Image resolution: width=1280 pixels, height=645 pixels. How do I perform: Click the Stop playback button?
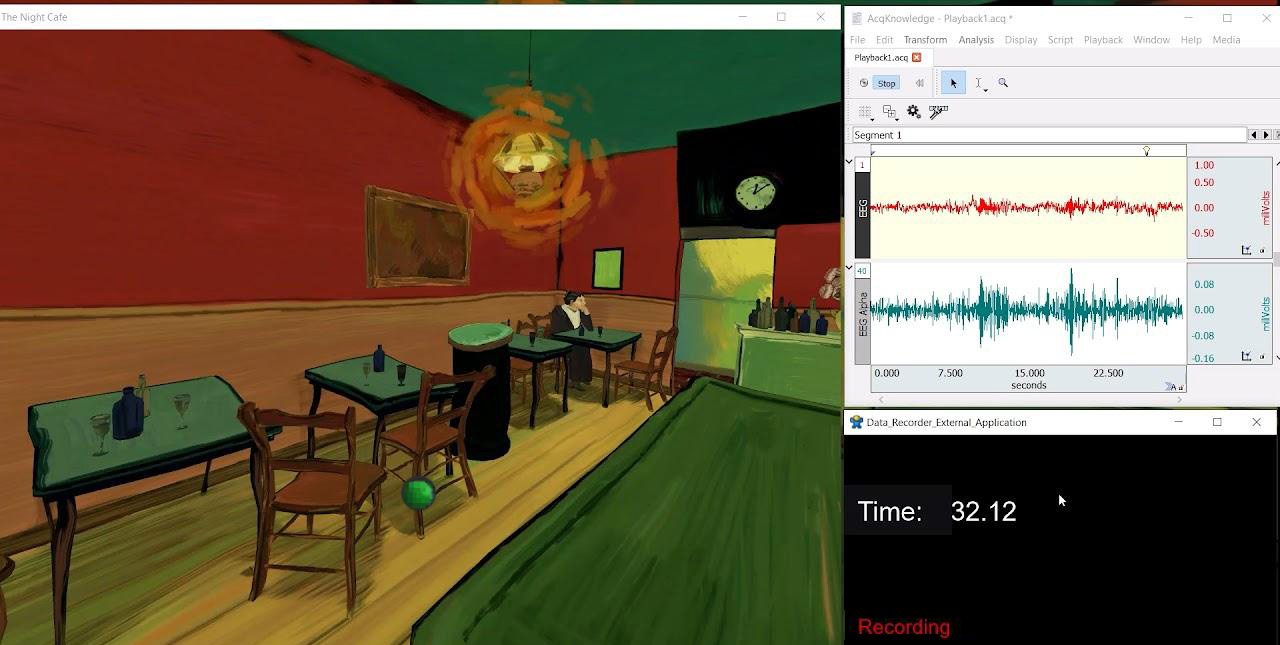[x=886, y=83]
